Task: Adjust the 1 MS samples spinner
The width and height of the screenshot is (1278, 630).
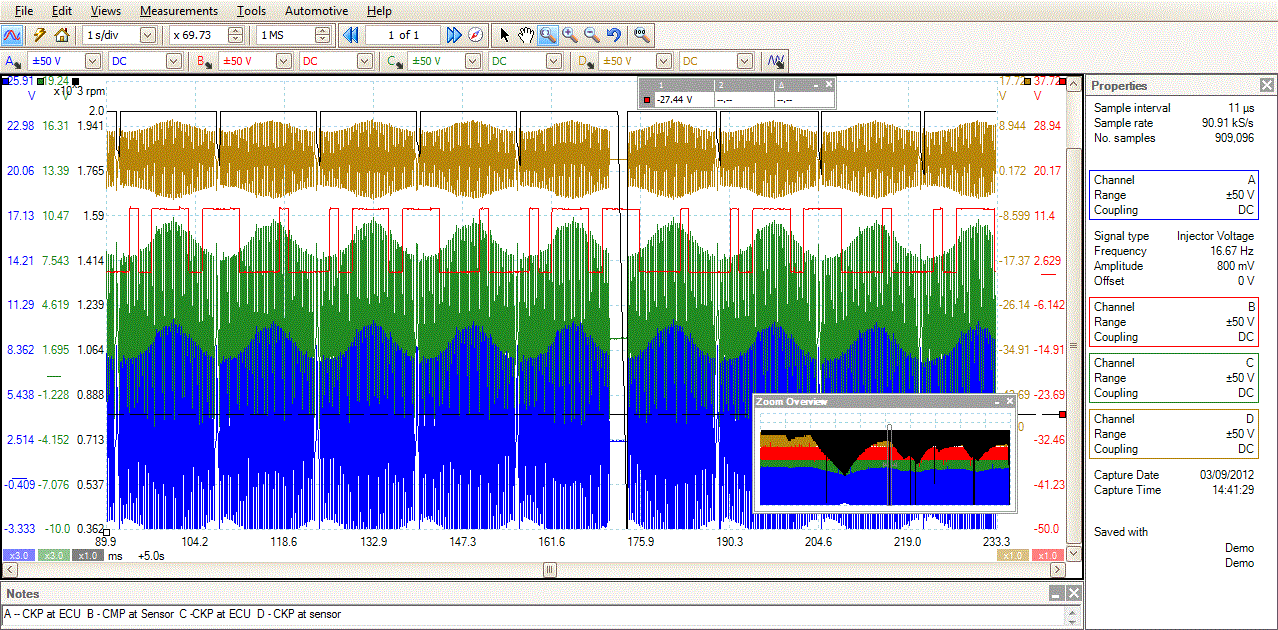Action: click(322, 35)
